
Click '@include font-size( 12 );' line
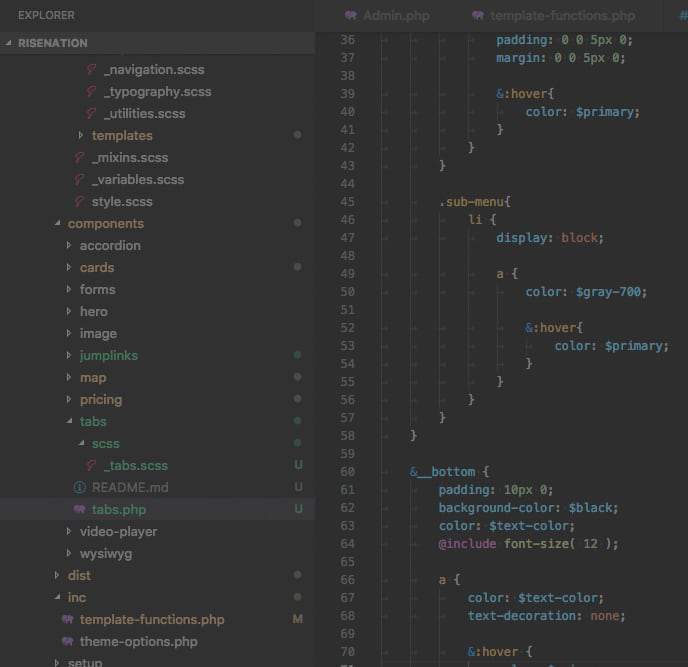pyautogui.click(x=528, y=544)
